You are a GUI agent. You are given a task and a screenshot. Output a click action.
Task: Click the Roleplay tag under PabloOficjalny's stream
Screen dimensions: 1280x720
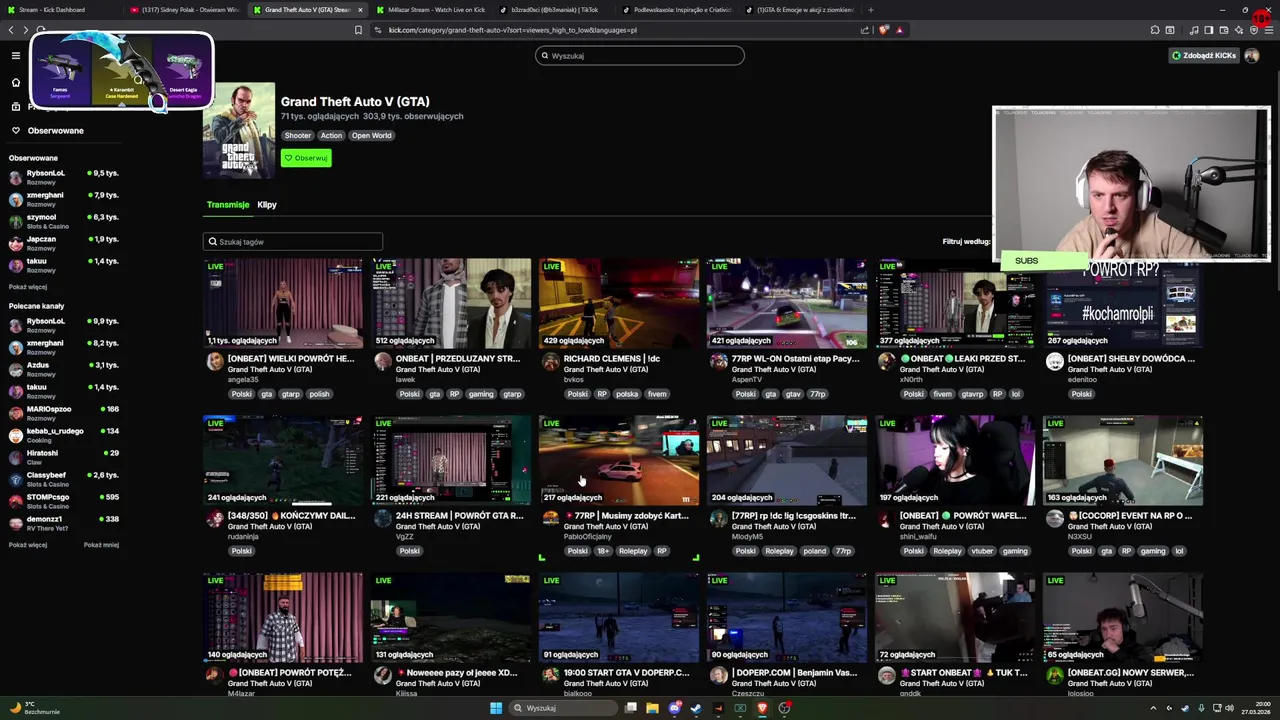pyautogui.click(x=633, y=551)
